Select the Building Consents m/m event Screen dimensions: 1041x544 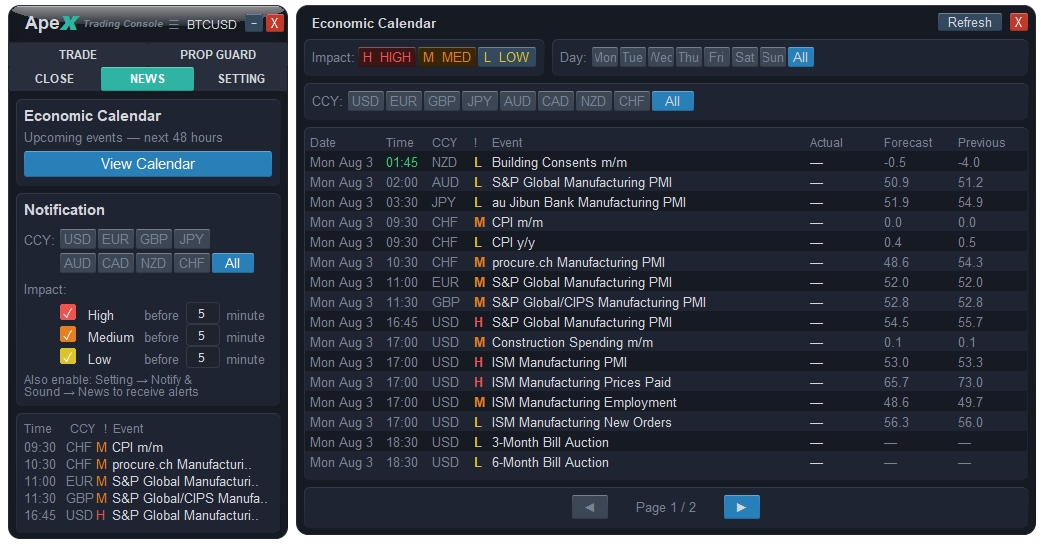pos(666,162)
